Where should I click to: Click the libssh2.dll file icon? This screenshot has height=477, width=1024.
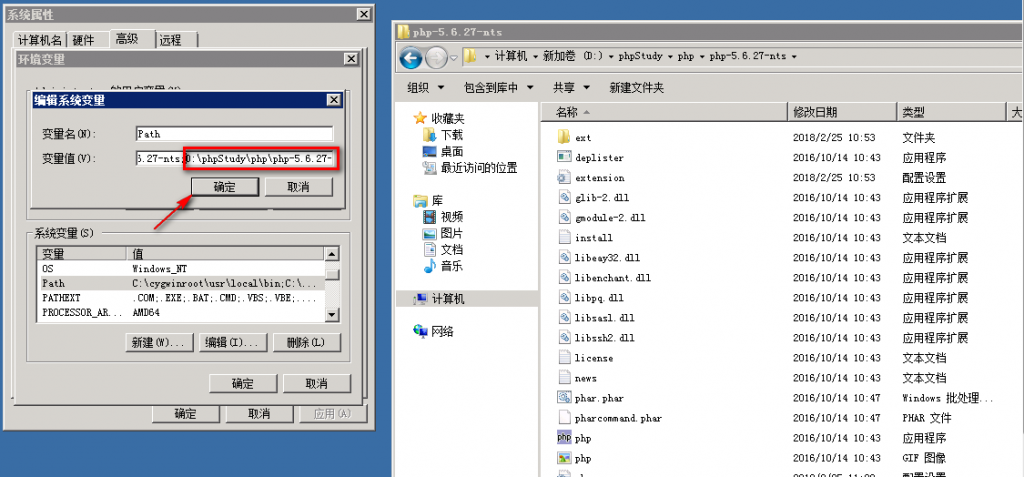pyautogui.click(x=564, y=338)
